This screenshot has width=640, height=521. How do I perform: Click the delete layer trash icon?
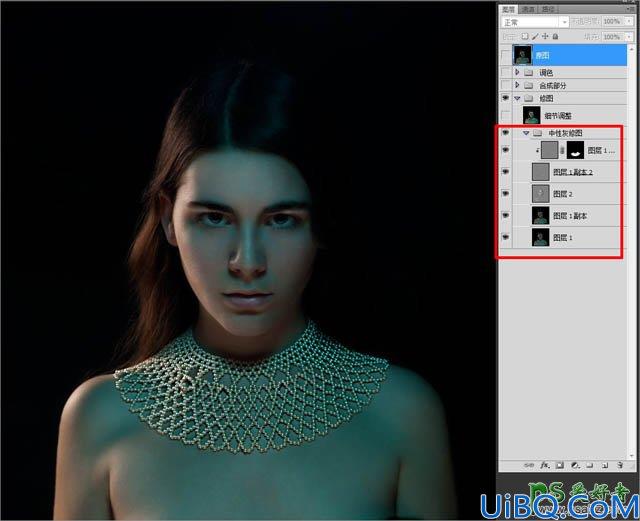point(620,465)
